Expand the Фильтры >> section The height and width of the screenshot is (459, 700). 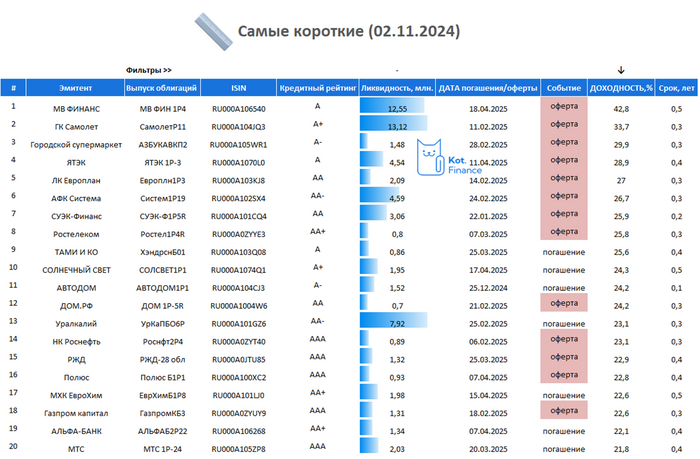coord(148,70)
